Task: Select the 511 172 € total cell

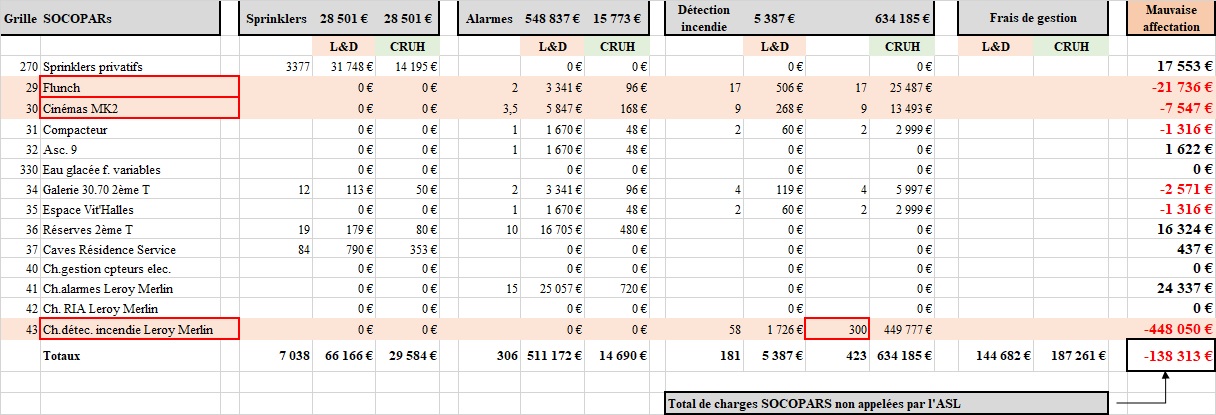Action: click(554, 355)
